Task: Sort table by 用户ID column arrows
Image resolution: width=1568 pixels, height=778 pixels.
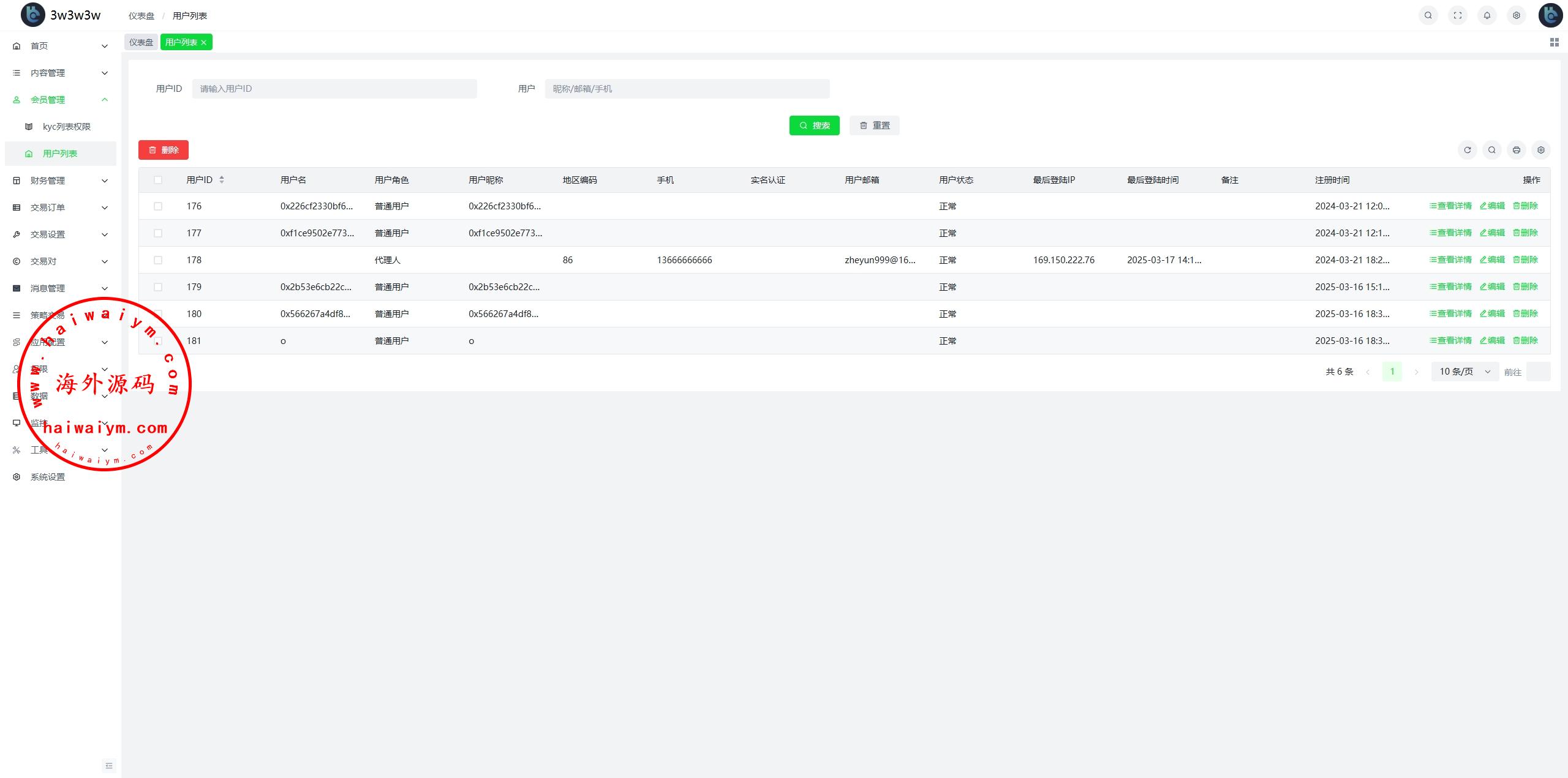Action: coord(222,179)
